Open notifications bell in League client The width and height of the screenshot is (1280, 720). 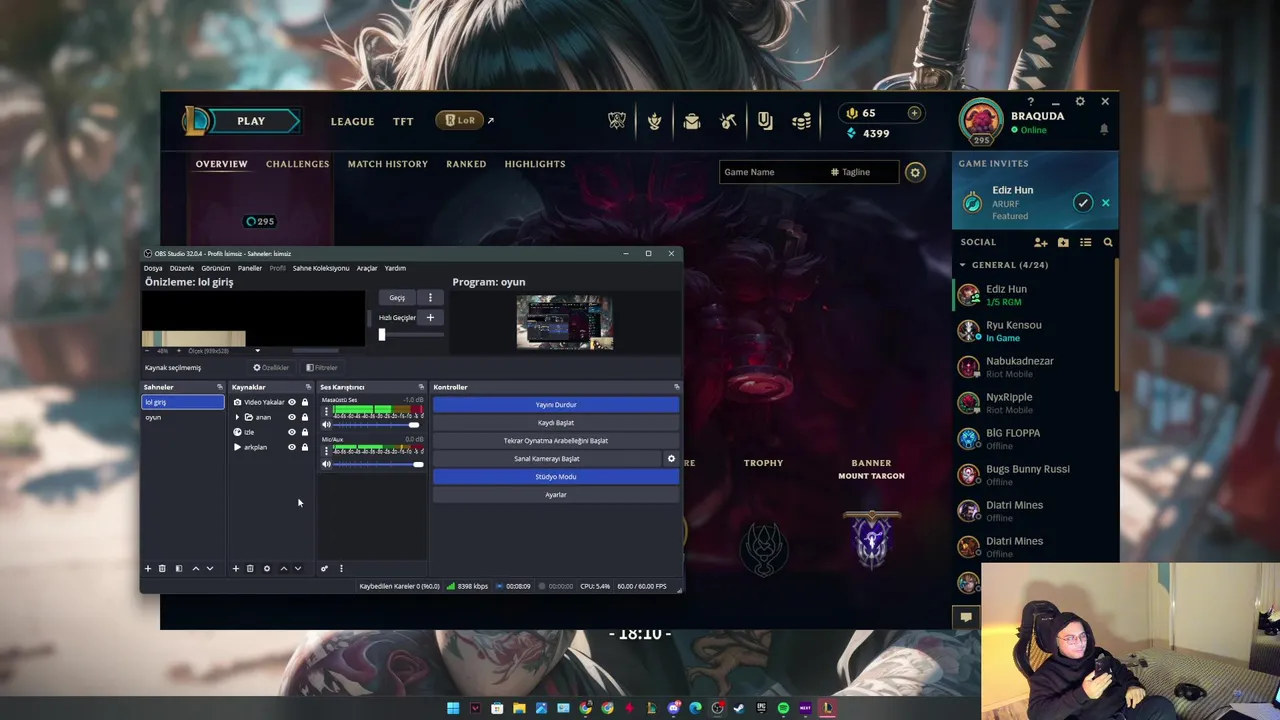click(x=1104, y=129)
